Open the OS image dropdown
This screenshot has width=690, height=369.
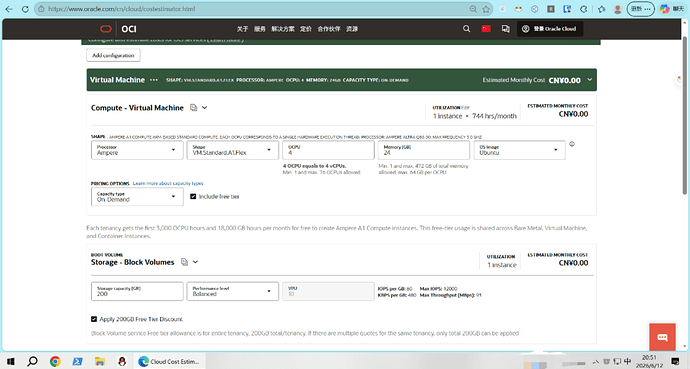tap(519, 150)
